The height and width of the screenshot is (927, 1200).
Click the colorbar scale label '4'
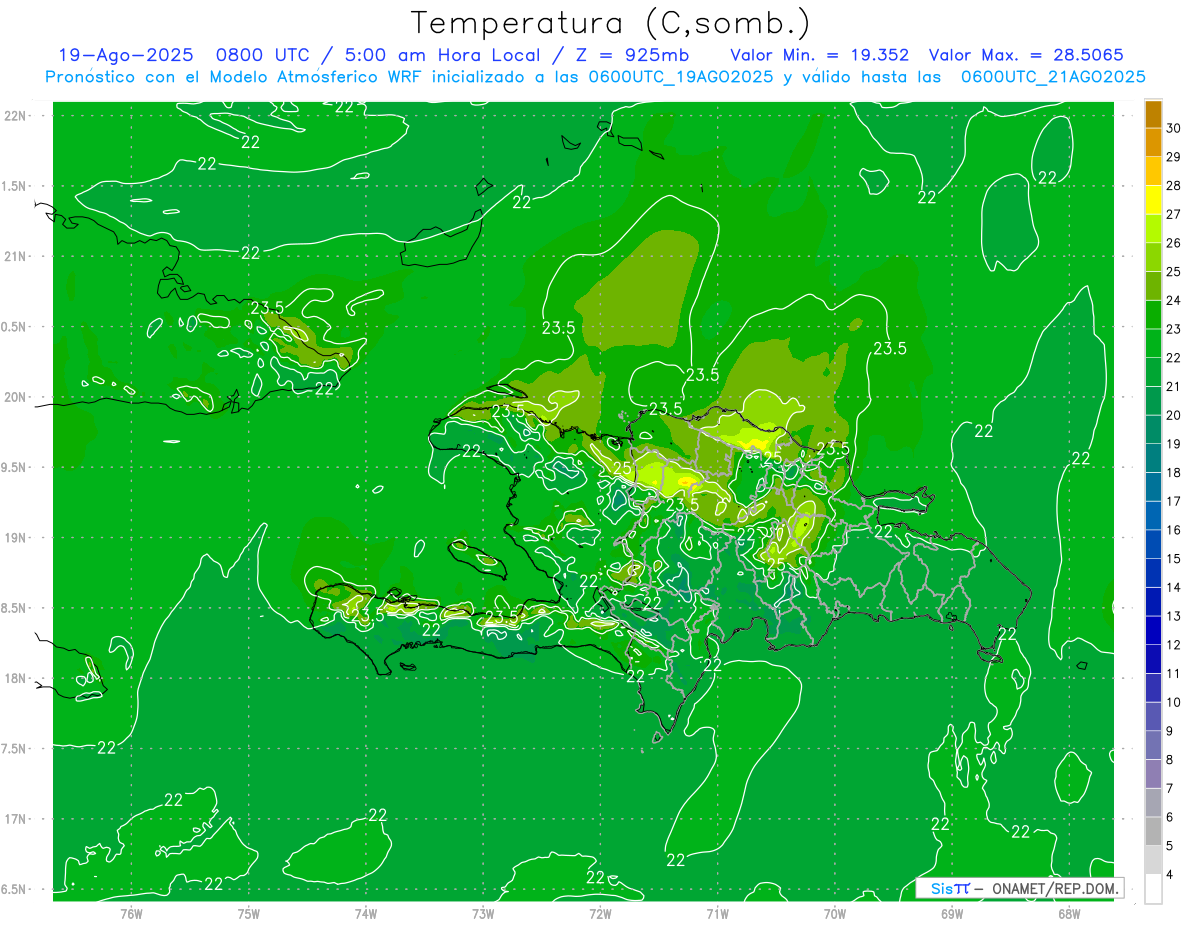[x=1170, y=874]
